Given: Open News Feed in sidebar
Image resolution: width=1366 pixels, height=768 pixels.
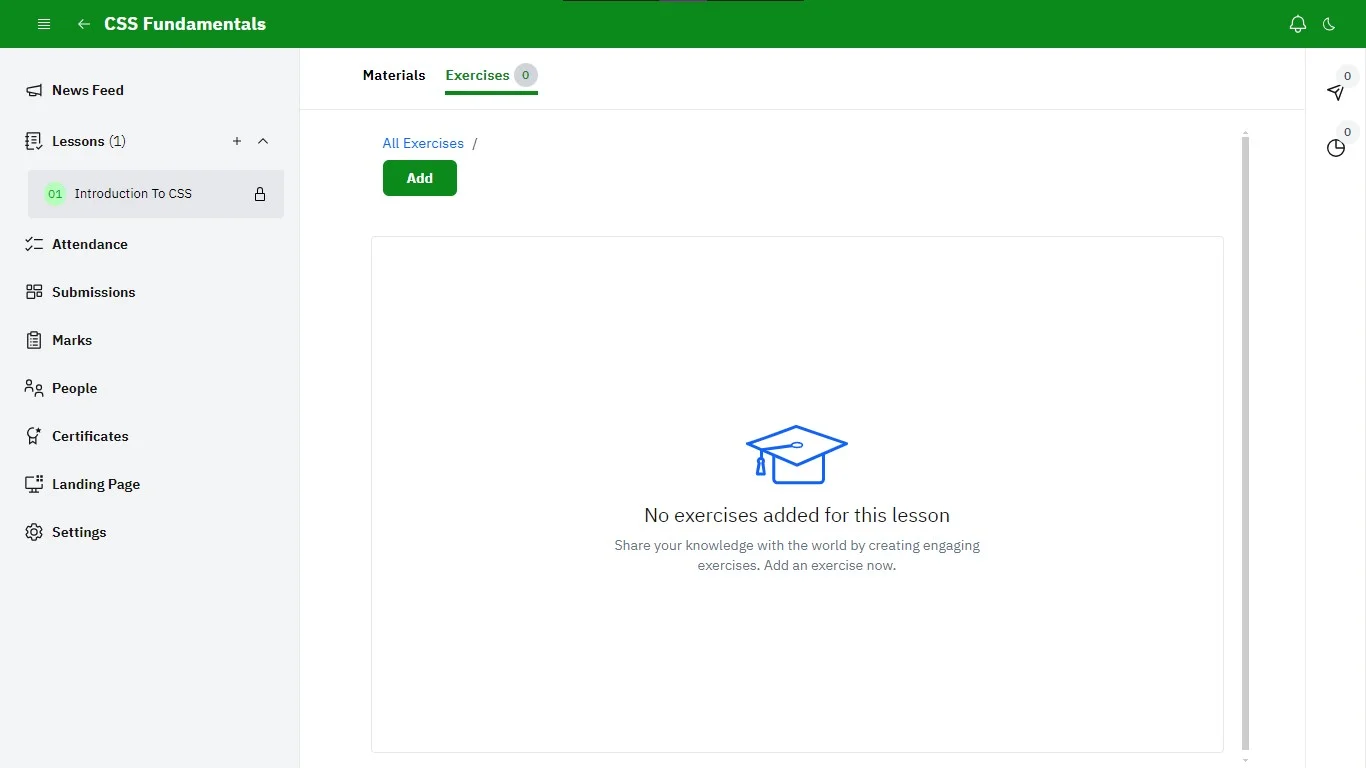Looking at the screenshot, I should click(x=88, y=90).
